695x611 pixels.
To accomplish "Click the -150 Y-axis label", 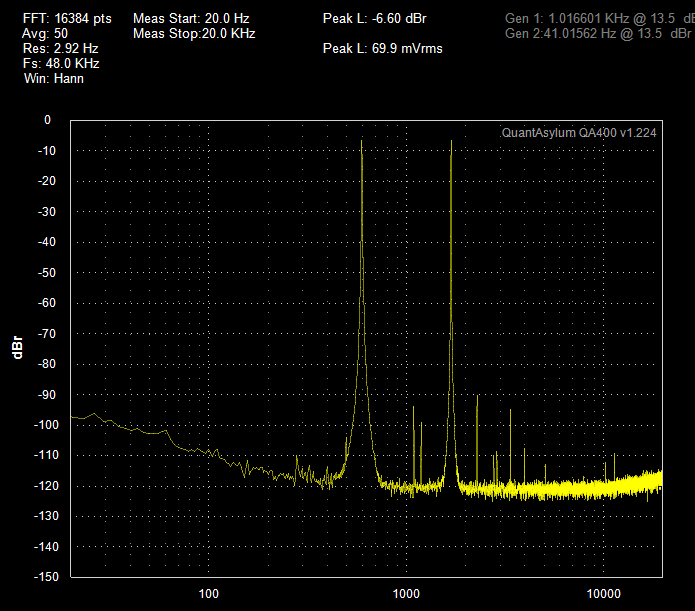I will [46, 577].
